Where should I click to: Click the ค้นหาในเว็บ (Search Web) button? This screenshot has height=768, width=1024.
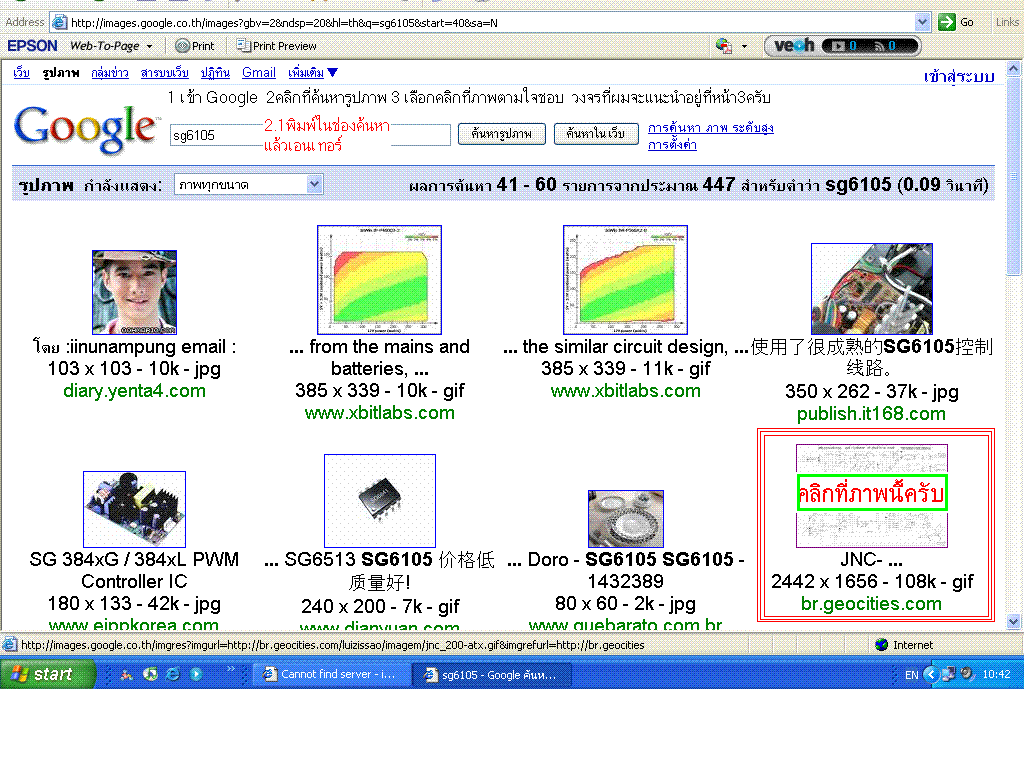point(596,134)
